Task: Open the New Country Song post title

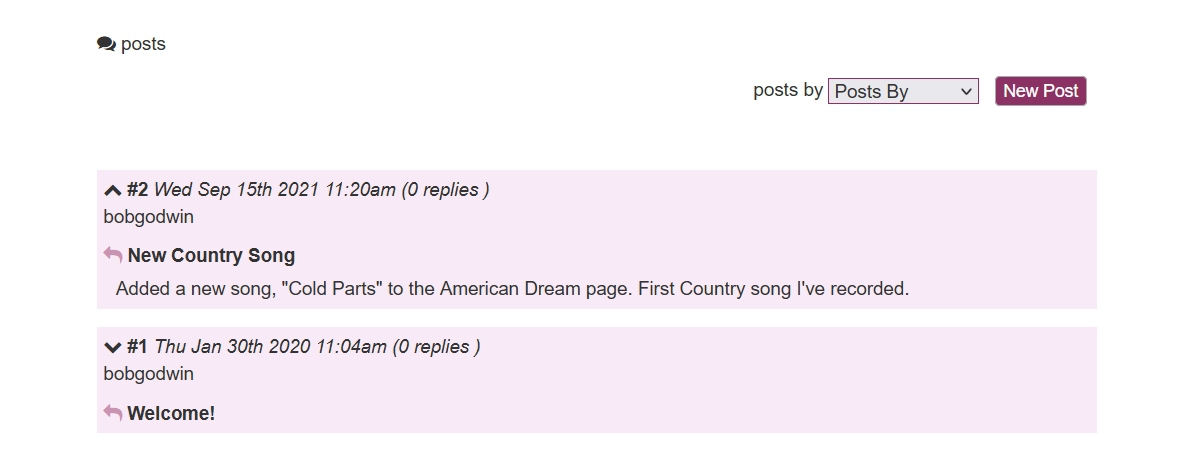Action: coord(211,255)
